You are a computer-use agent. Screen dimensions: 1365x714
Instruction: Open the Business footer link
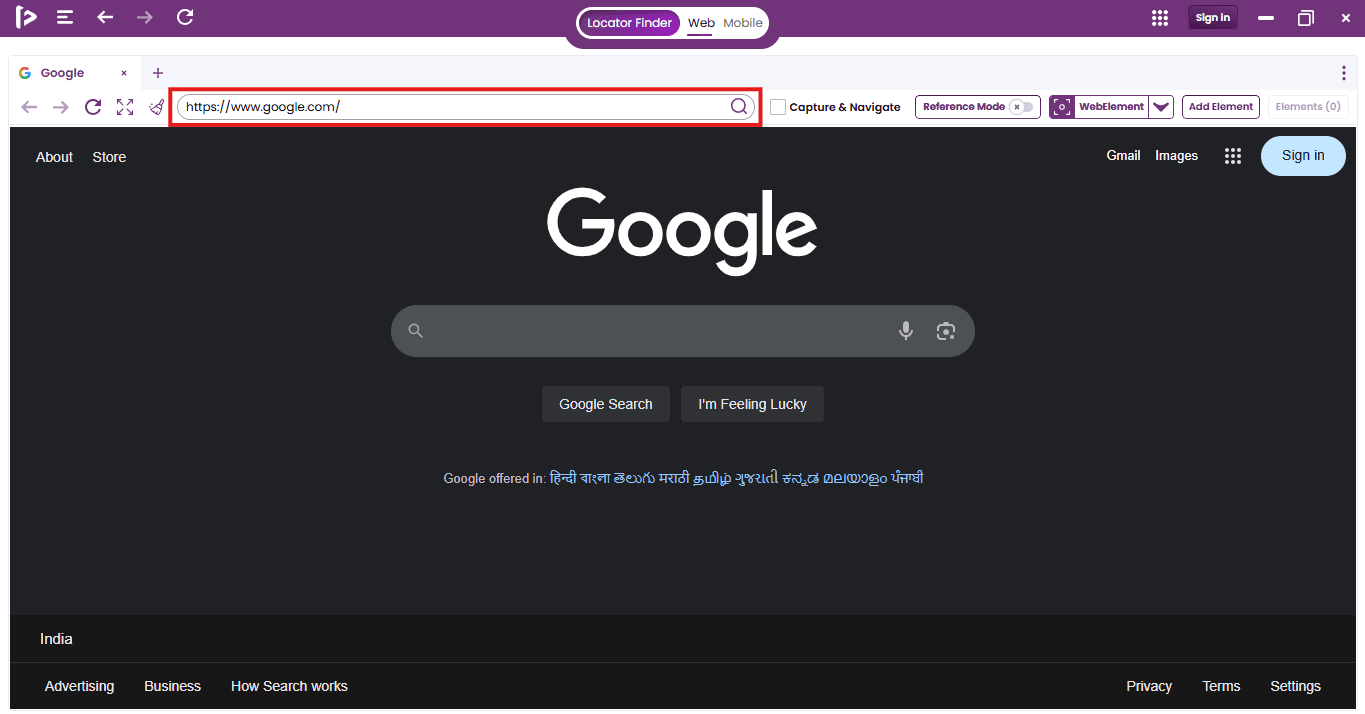click(x=172, y=686)
